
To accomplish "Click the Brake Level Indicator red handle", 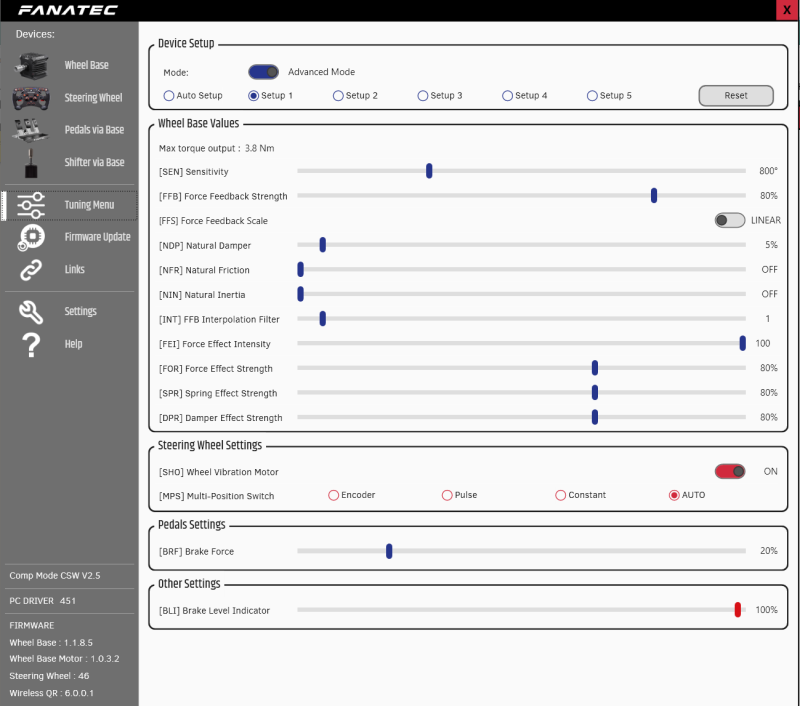I will [x=738, y=610].
